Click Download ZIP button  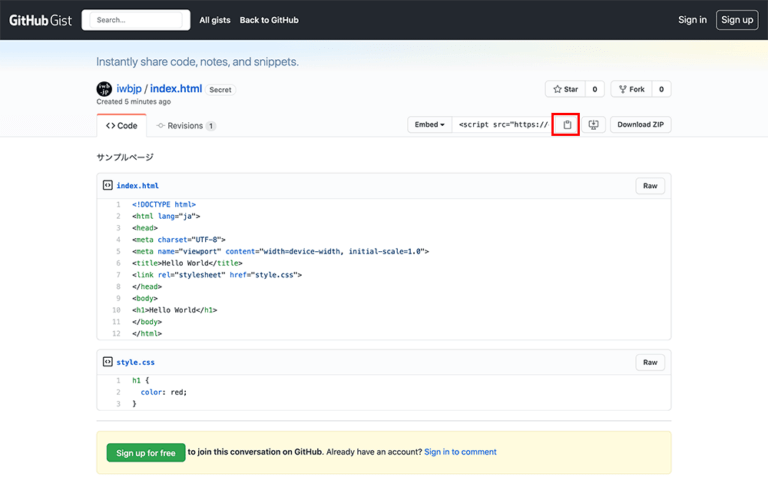[x=640, y=125]
